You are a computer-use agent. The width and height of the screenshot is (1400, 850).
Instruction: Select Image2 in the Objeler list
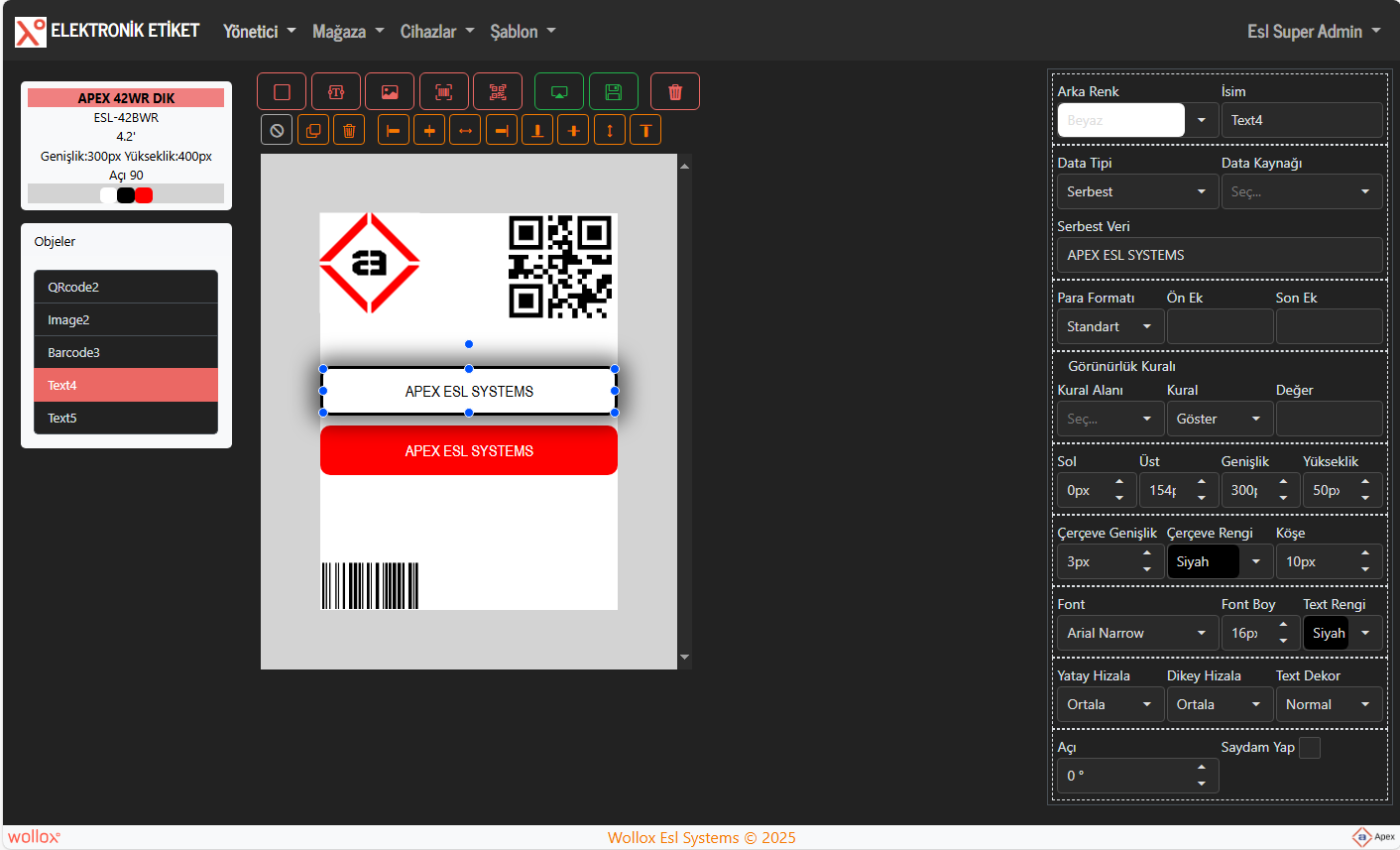126,319
